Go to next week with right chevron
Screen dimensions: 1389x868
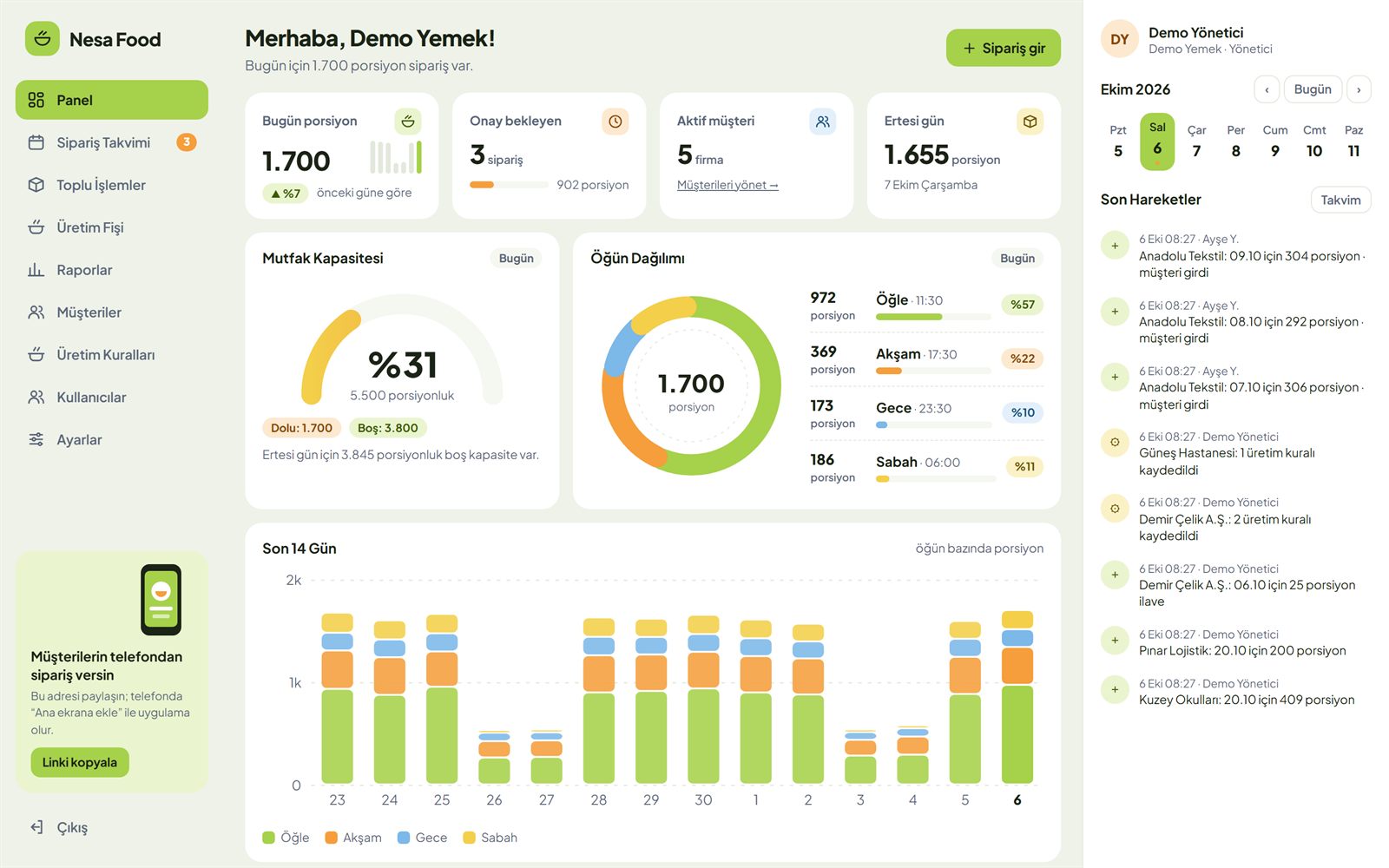(x=1359, y=89)
